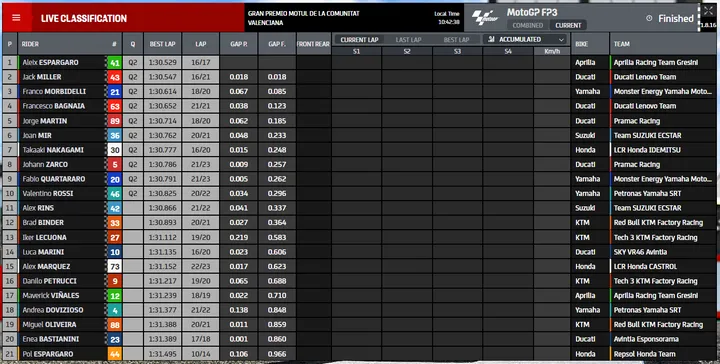Click lap count 10/14
This screenshot has height=364, width=720.
[201, 354]
